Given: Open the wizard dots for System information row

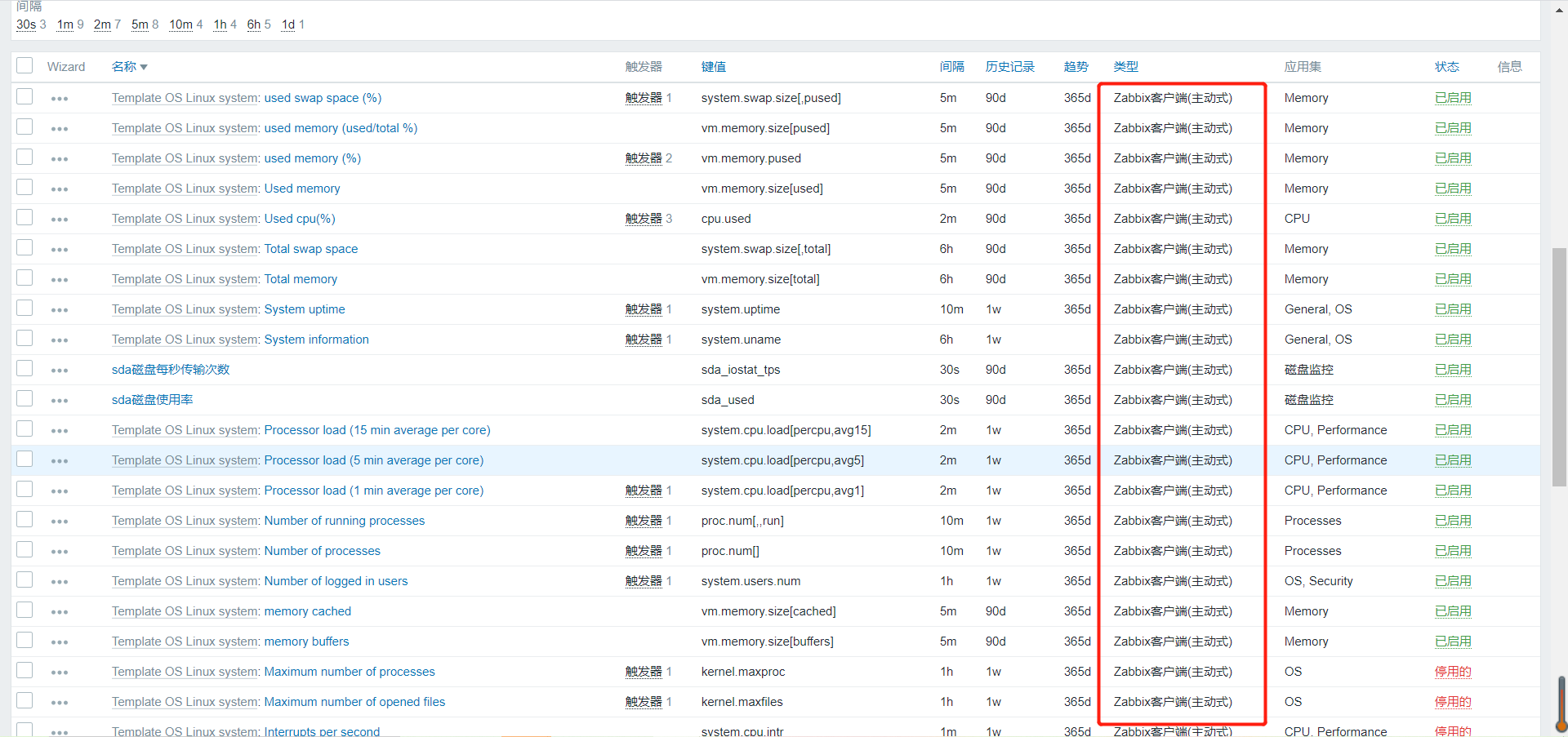Looking at the screenshot, I should (60, 340).
